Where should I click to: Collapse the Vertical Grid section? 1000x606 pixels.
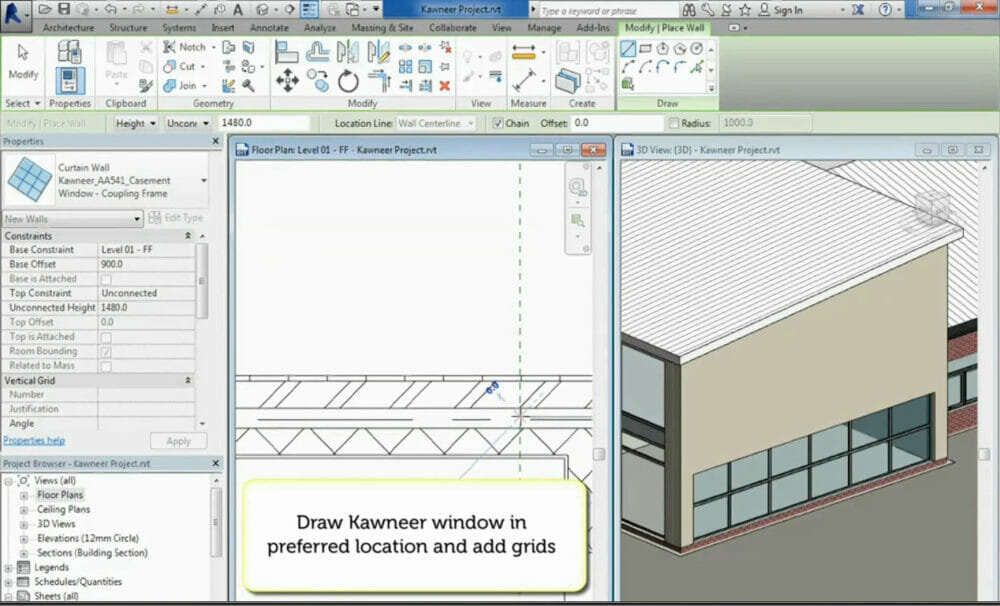(x=188, y=380)
